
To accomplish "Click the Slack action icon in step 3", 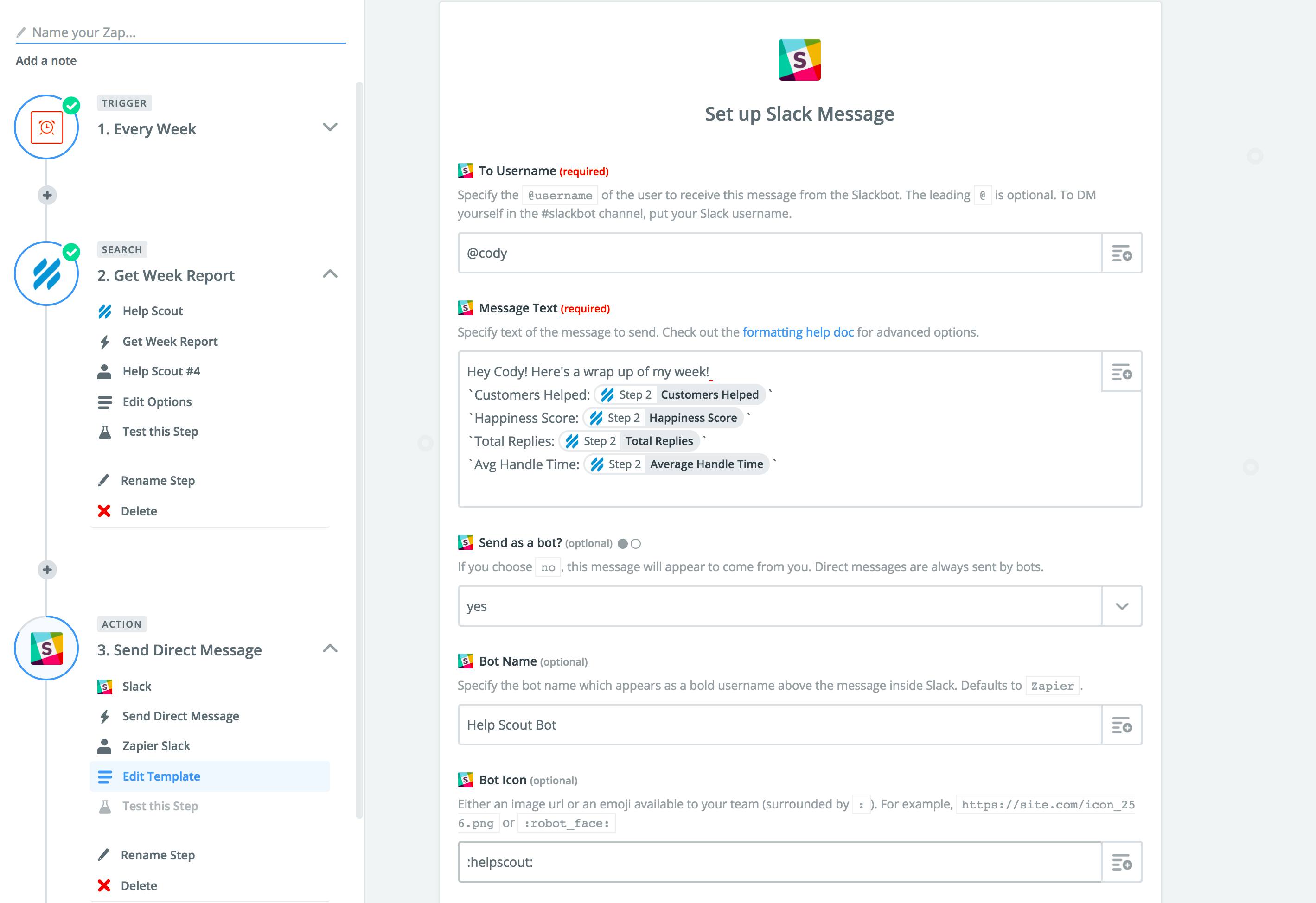I will pyautogui.click(x=48, y=648).
